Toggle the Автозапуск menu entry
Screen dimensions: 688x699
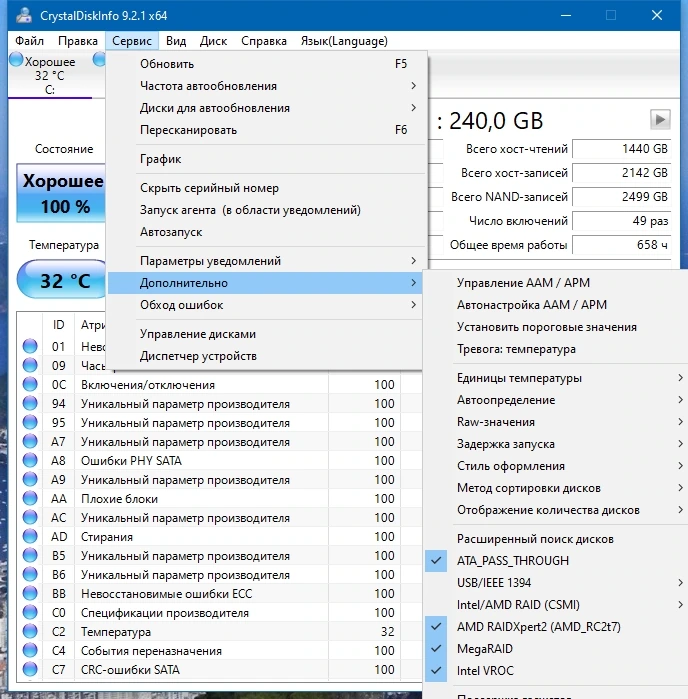pos(265,232)
